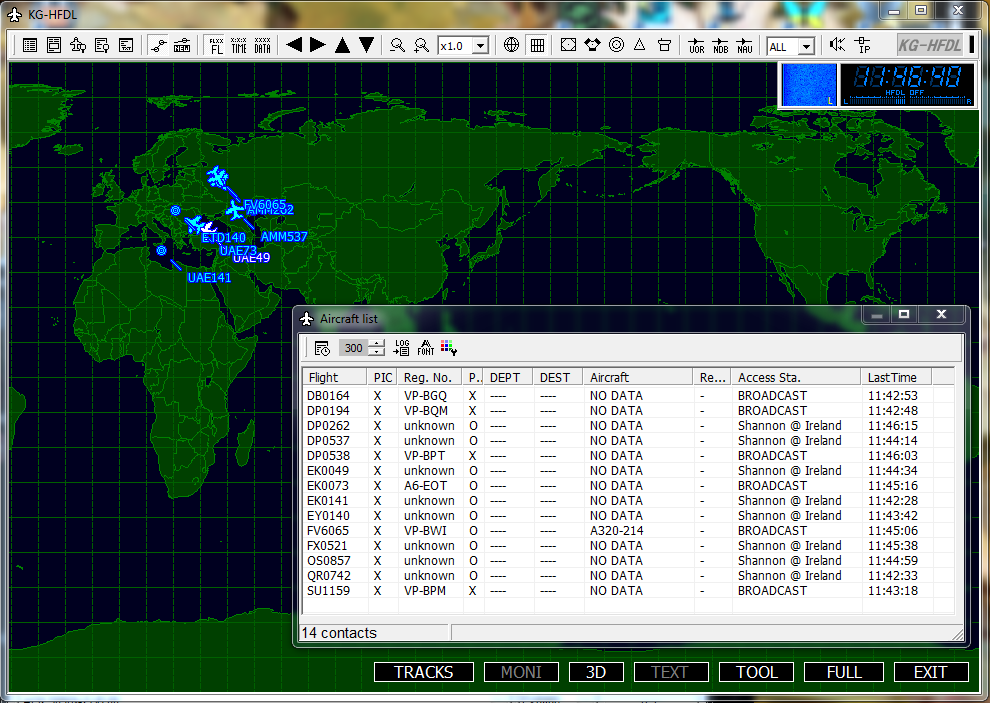This screenshot has height=703, width=990.
Task: Open the color palette settings icon
Action: 449,348
